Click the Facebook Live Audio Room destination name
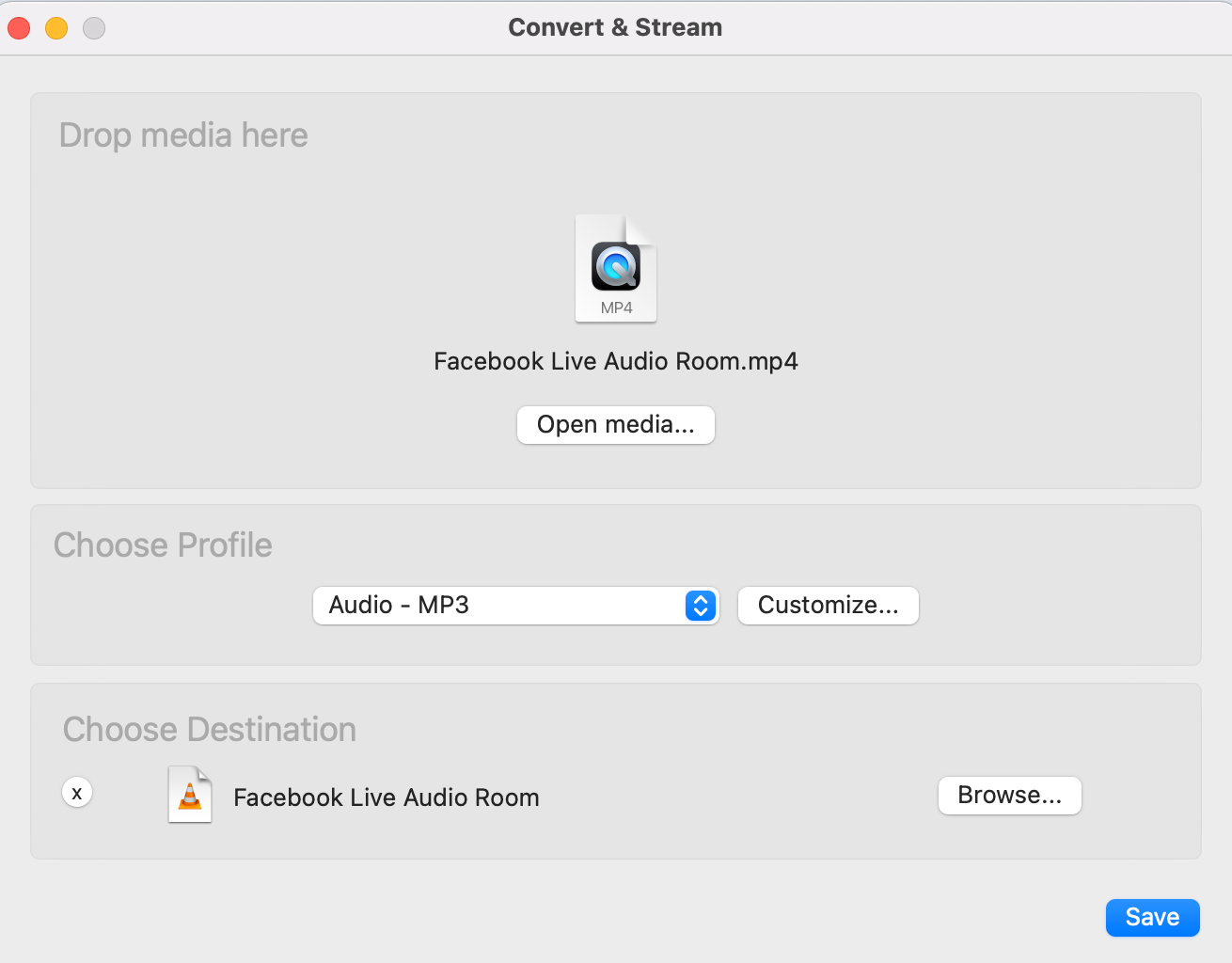1232x963 pixels. [387, 797]
